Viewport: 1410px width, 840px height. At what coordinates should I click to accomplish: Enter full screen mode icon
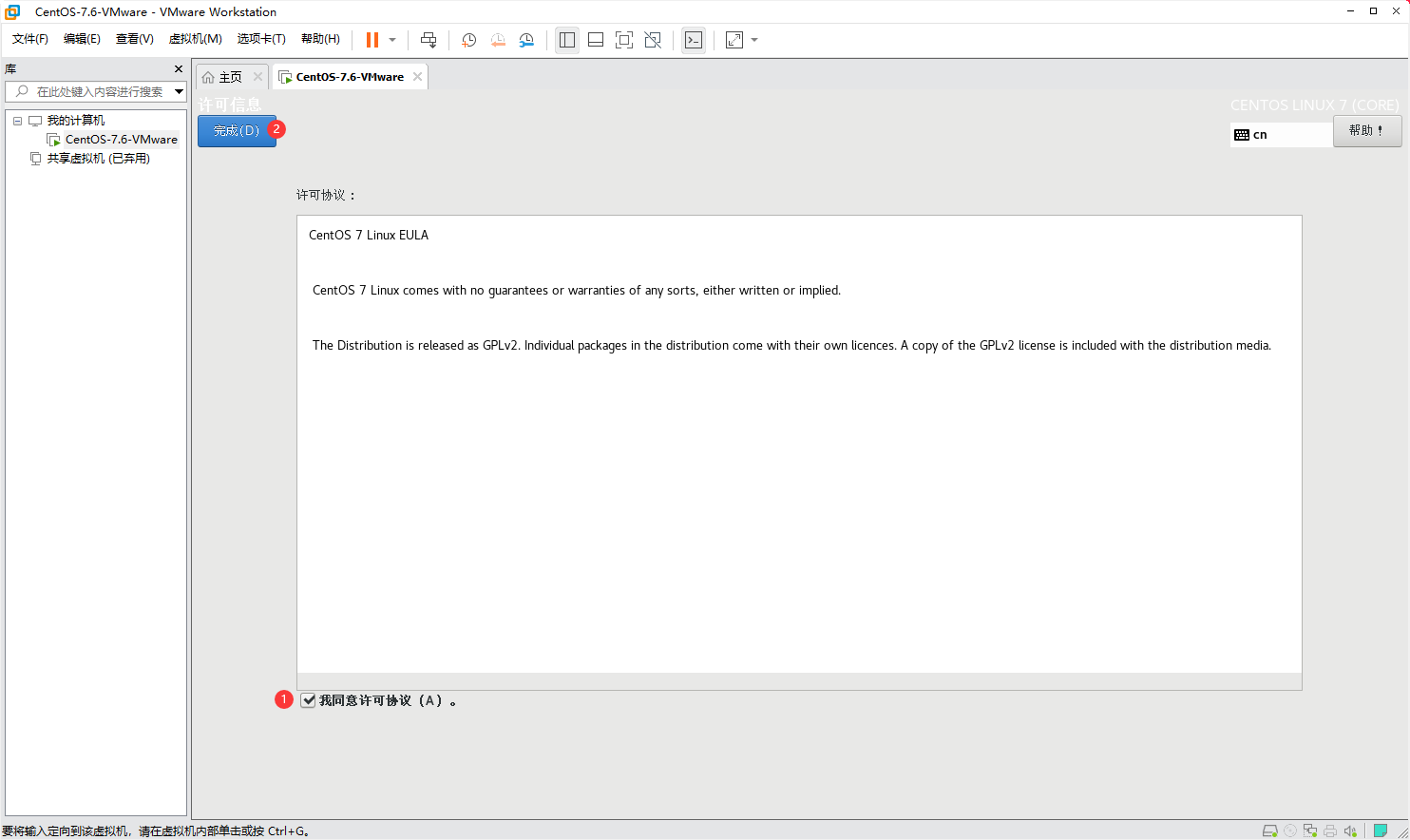point(624,40)
